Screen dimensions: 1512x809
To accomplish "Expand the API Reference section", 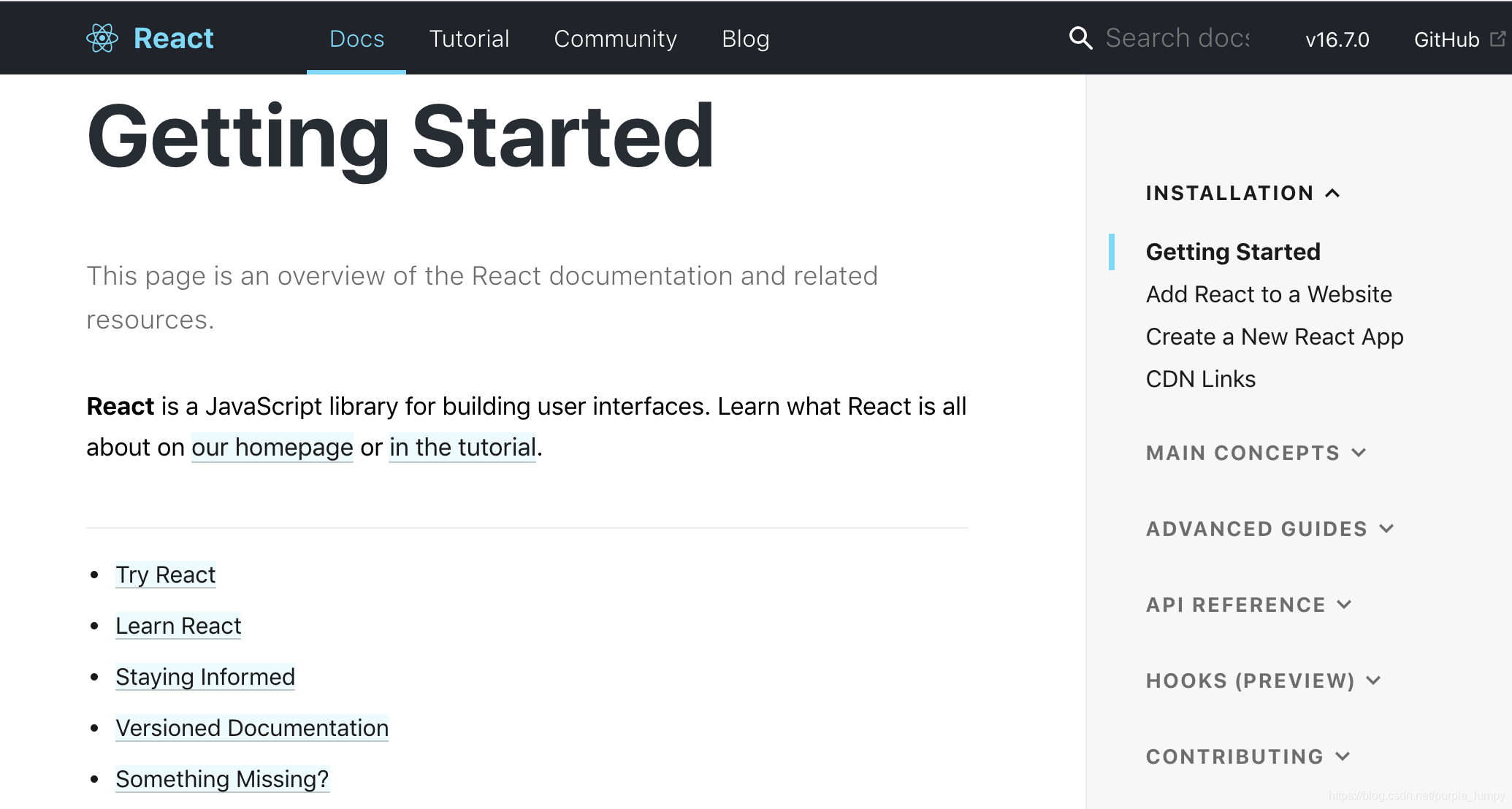I will coord(1249,605).
